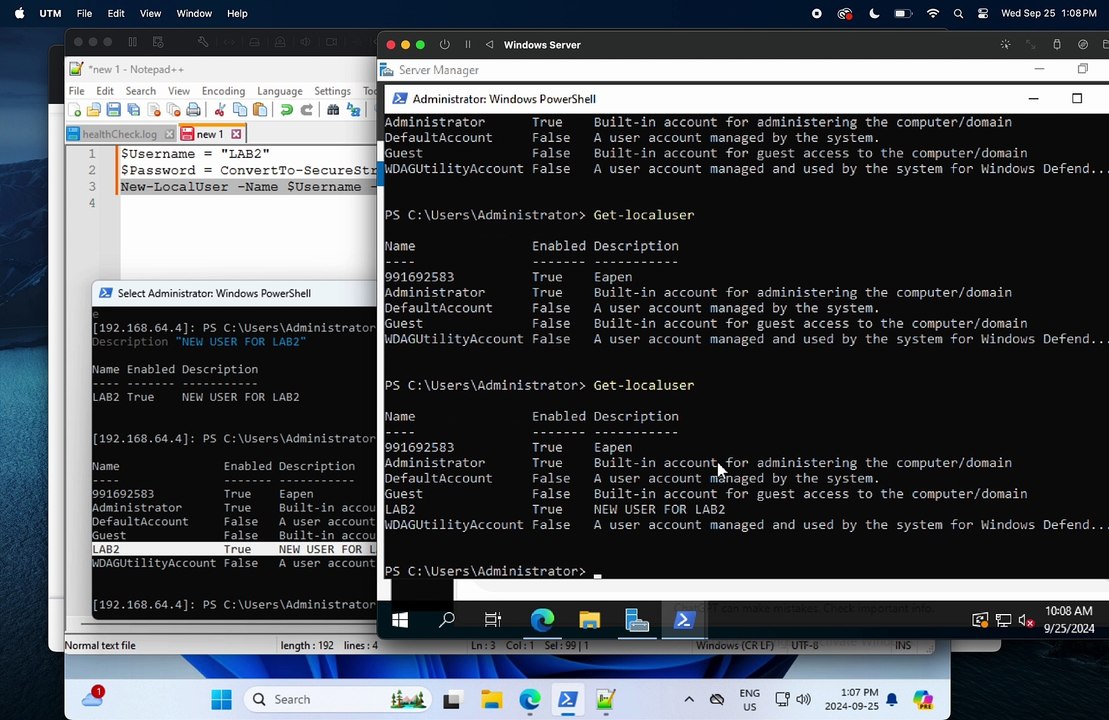
Task: Close the new 1 tab with its red X
Action: click(236, 134)
